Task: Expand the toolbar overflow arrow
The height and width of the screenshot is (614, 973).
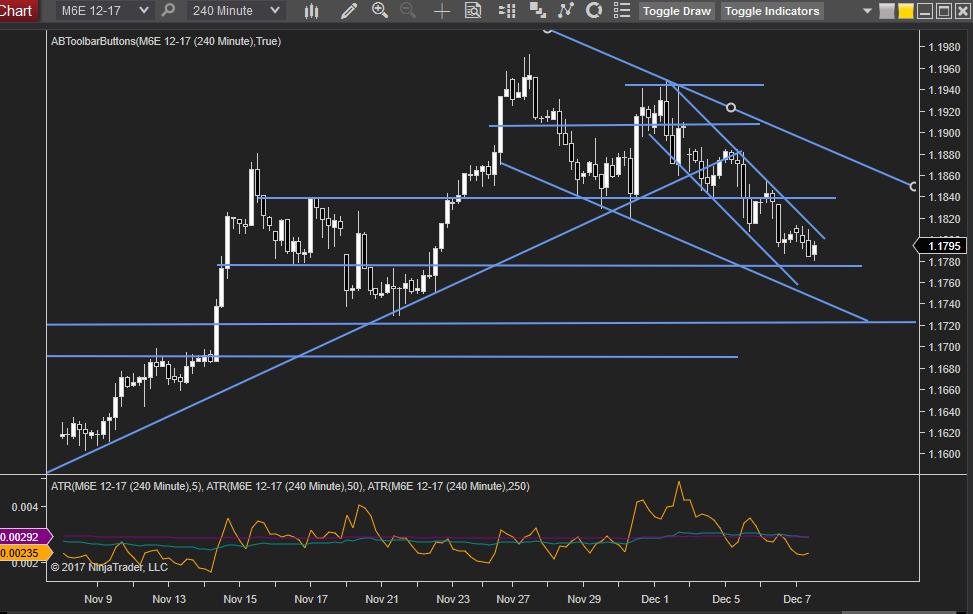Action: [x=868, y=11]
